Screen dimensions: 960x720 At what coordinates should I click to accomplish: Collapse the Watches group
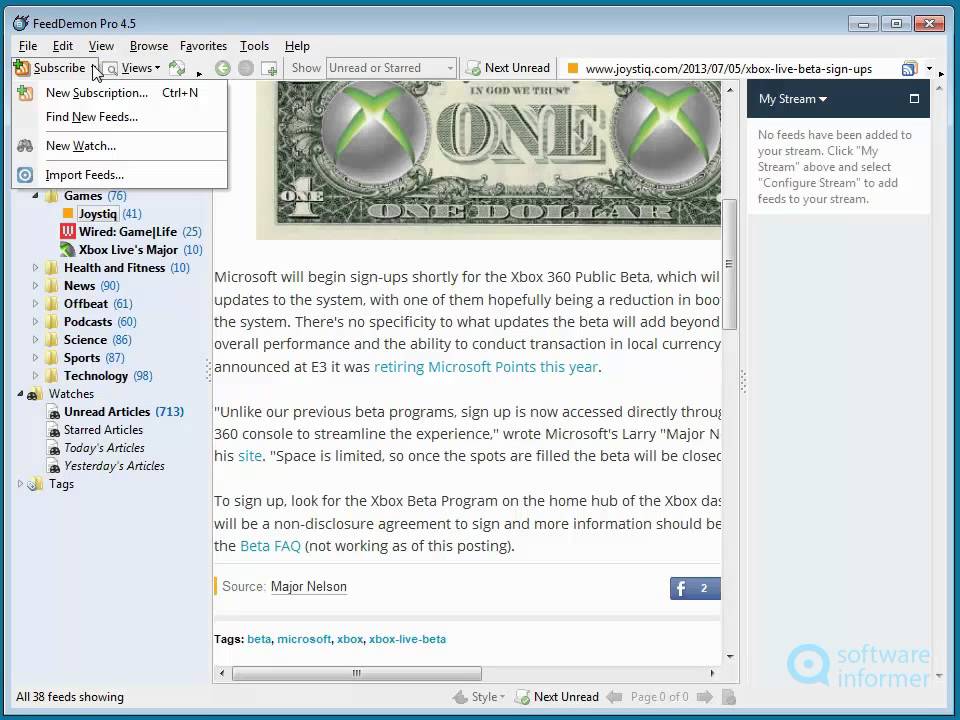point(20,394)
